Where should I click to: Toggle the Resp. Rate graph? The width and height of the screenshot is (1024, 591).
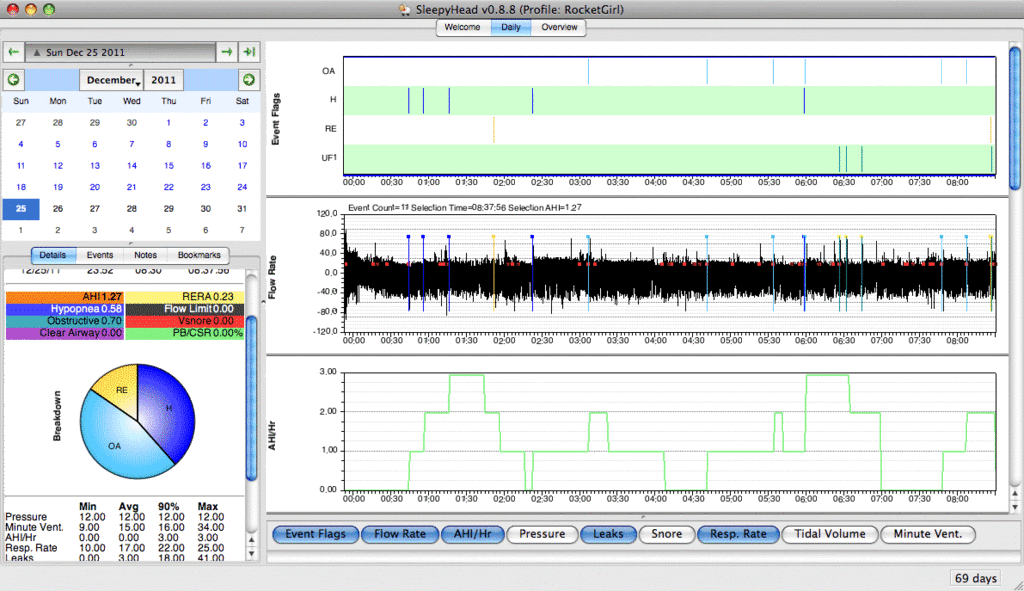click(738, 534)
